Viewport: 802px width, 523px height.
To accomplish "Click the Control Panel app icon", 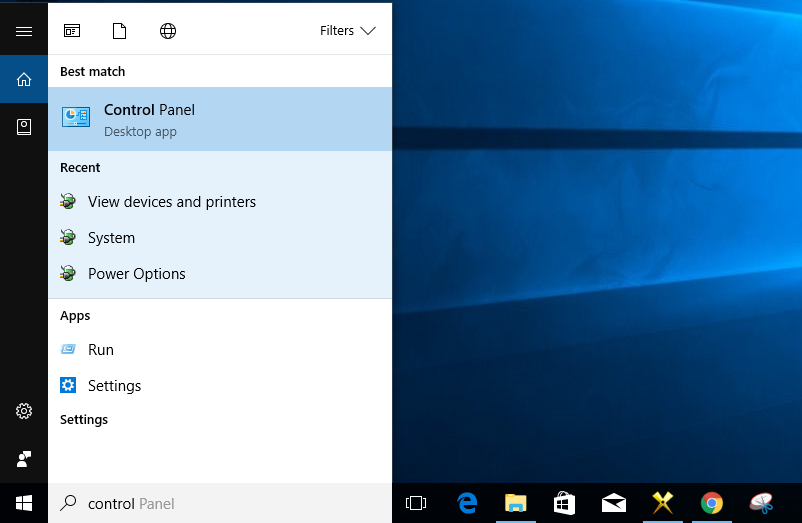I will tap(76, 117).
